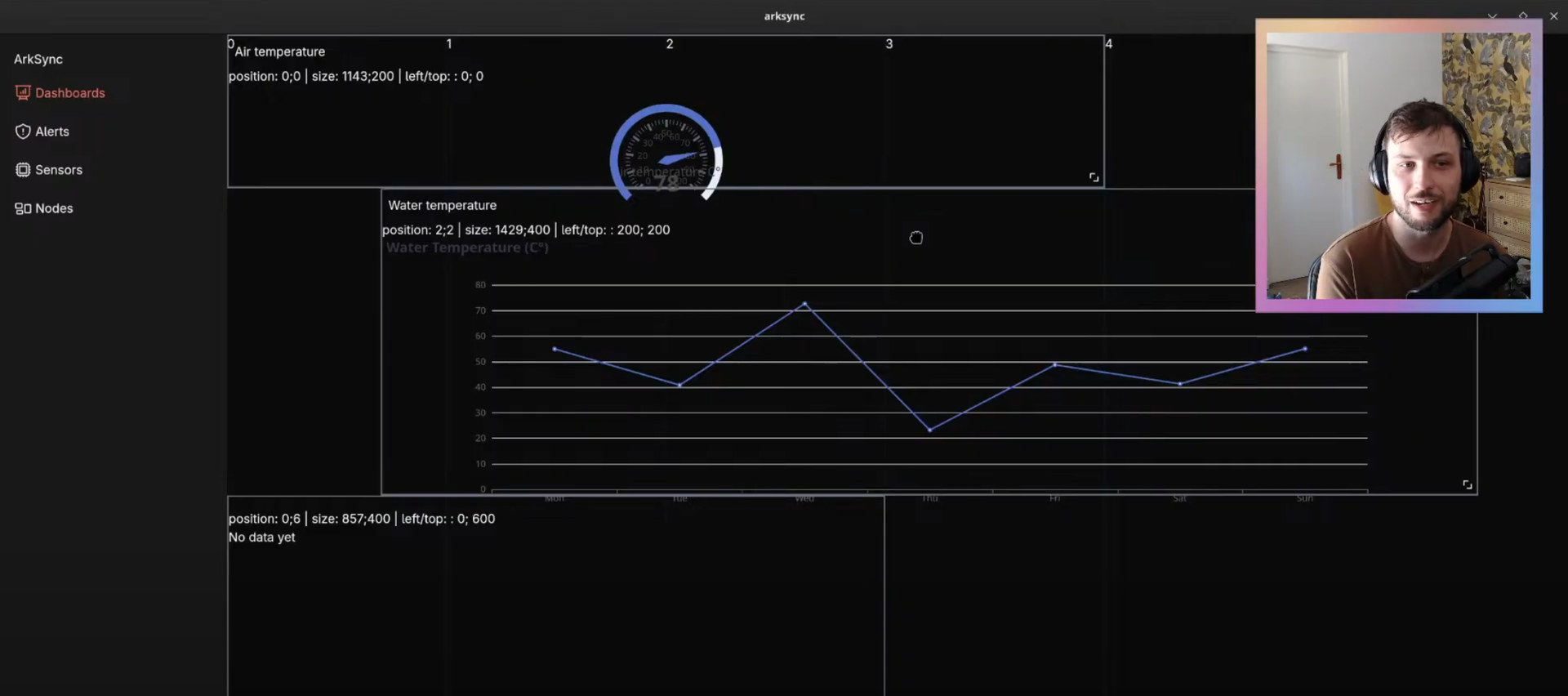
Task: Open the Sensors page label
Action: [x=59, y=170]
